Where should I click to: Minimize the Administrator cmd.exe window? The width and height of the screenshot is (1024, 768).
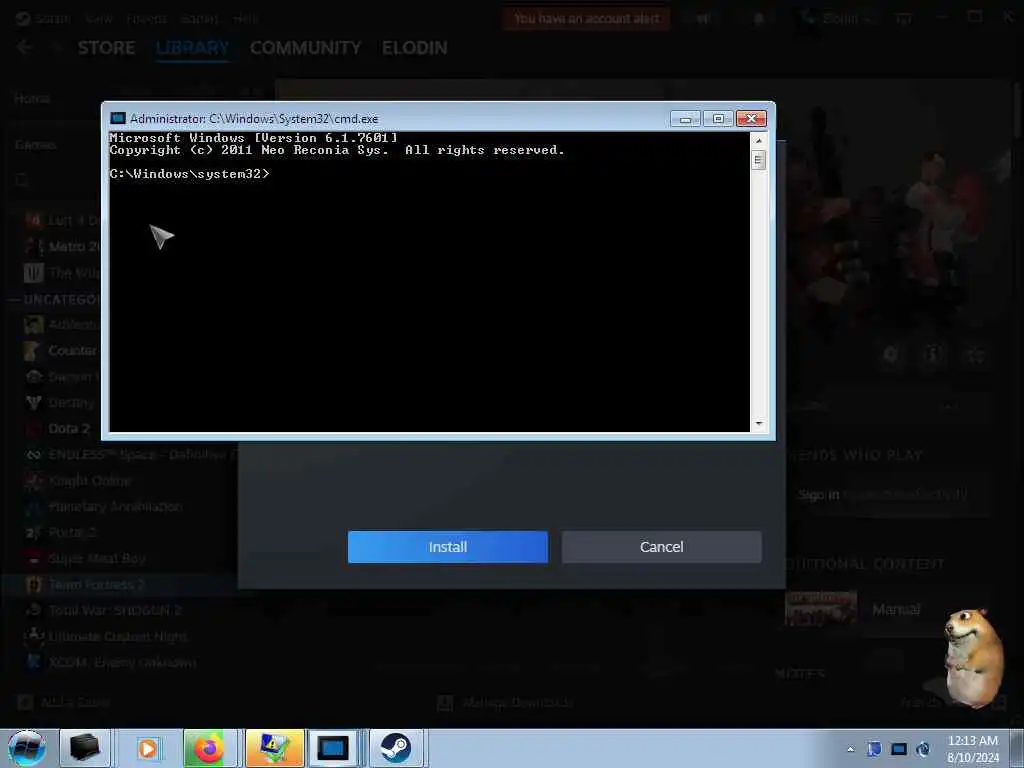tap(685, 119)
